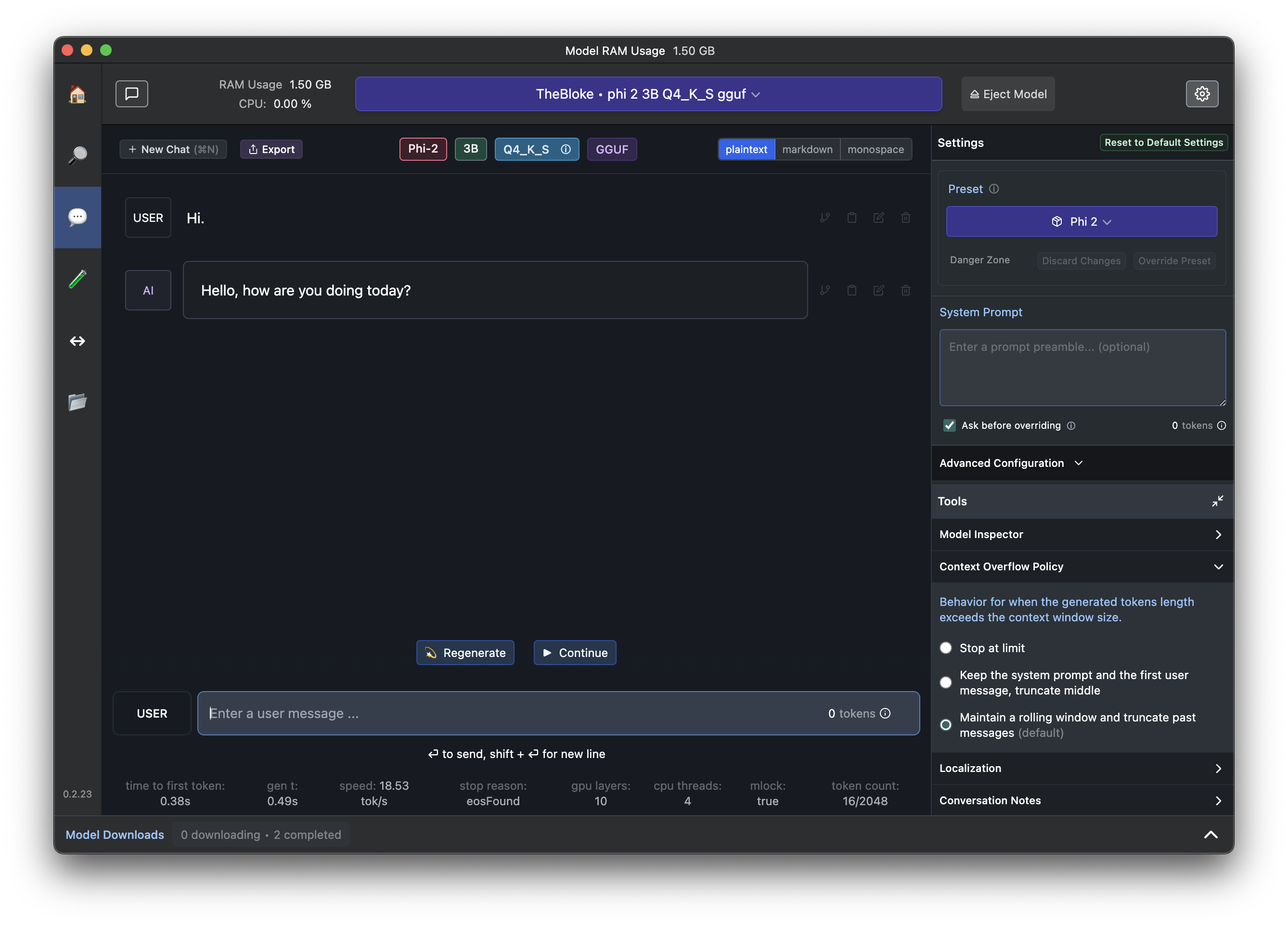Click the Eject Model button
Viewport: 1288px width, 925px height.
pyautogui.click(x=1007, y=94)
